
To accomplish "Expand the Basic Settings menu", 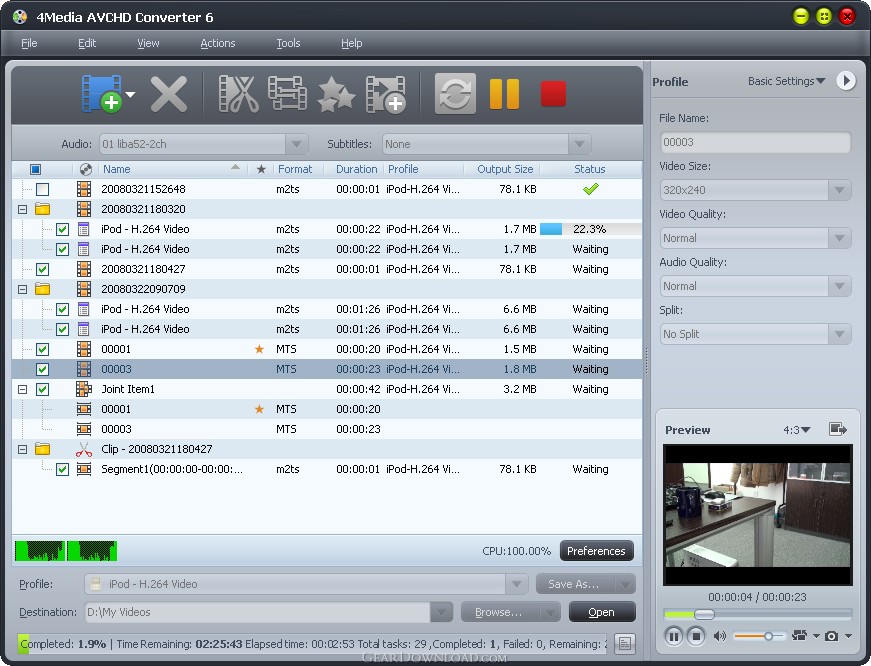I will click(x=786, y=81).
